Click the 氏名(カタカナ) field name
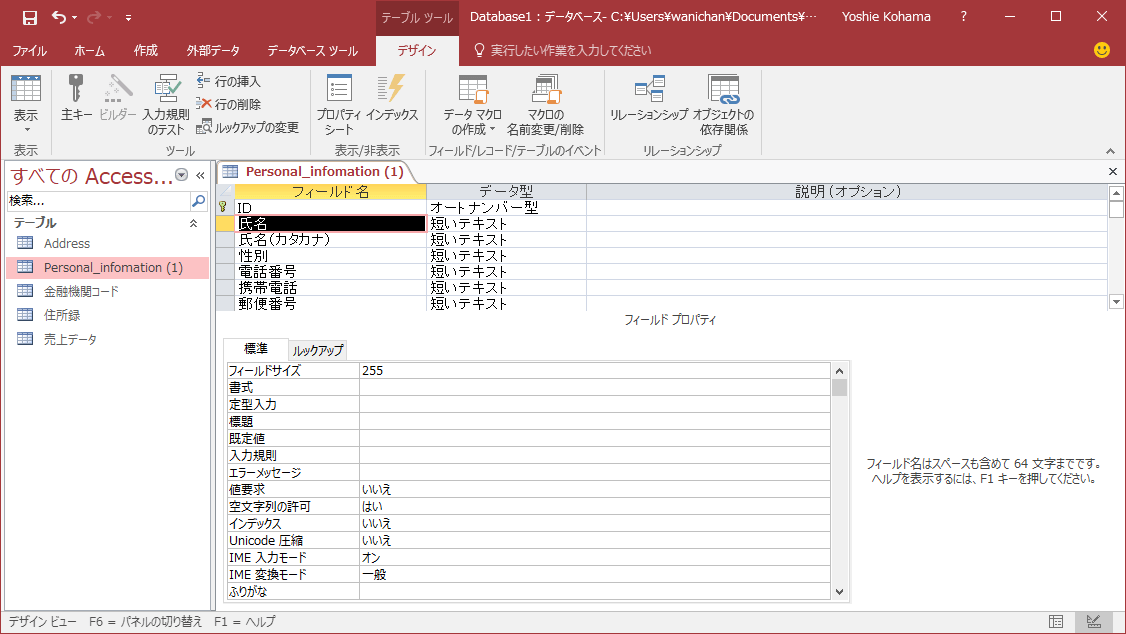Viewport: 1126px width, 634px height. (330, 240)
